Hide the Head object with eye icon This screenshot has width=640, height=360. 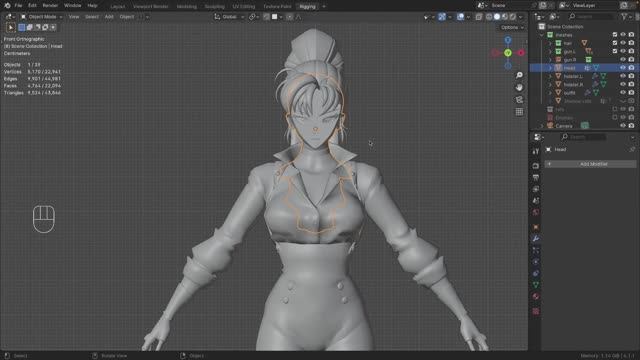pyautogui.click(x=623, y=68)
